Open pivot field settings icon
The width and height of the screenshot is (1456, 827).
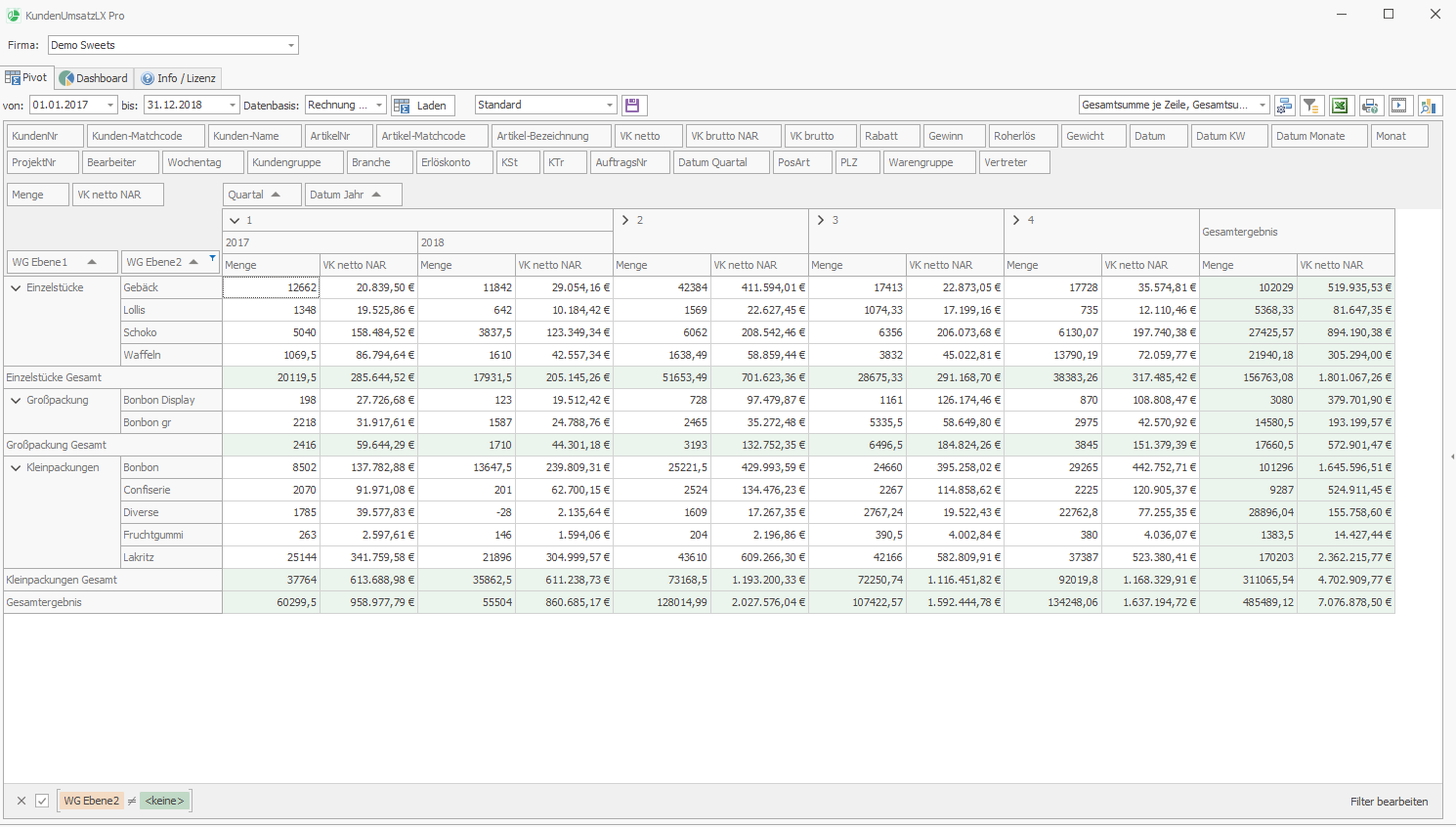(1284, 106)
